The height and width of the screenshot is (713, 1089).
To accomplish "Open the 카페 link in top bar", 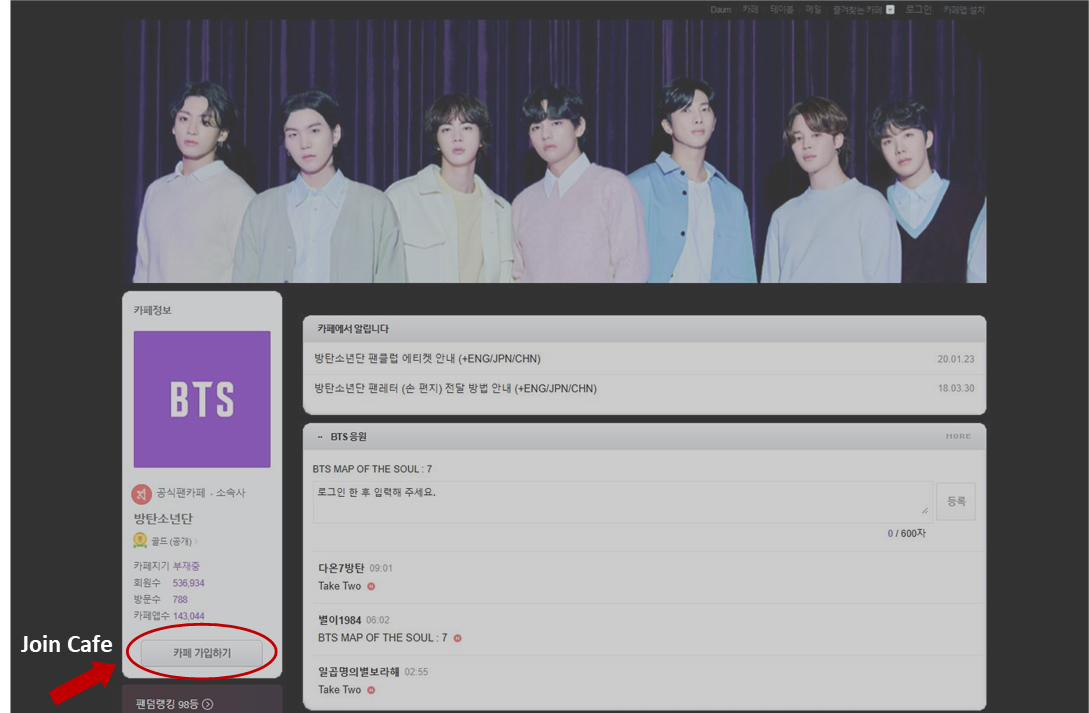I will 750,10.
